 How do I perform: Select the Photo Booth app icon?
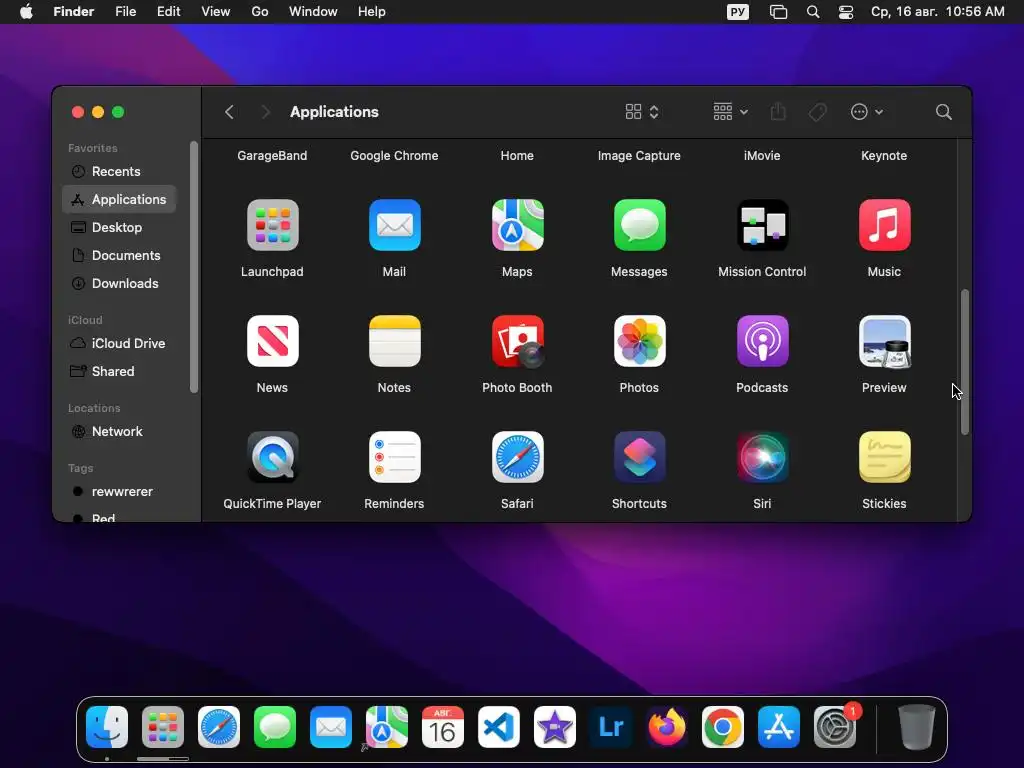(x=517, y=341)
